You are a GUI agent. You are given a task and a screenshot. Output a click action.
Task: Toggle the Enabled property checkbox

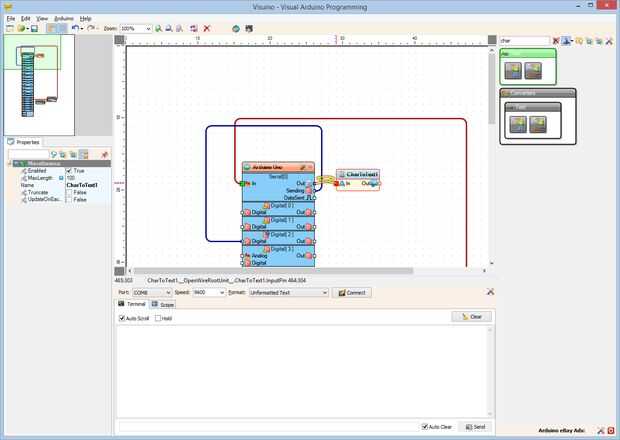pyautogui.click(x=69, y=171)
